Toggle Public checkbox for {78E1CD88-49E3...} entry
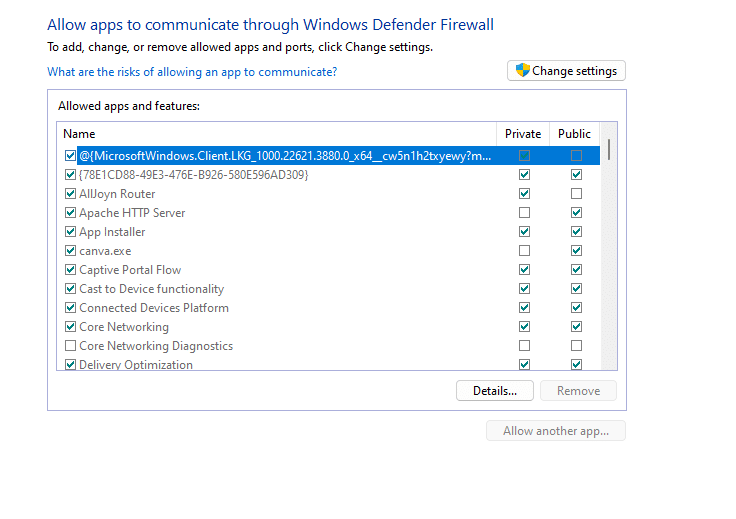Image resolution: width=736 pixels, height=519 pixels. pyautogui.click(x=576, y=175)
